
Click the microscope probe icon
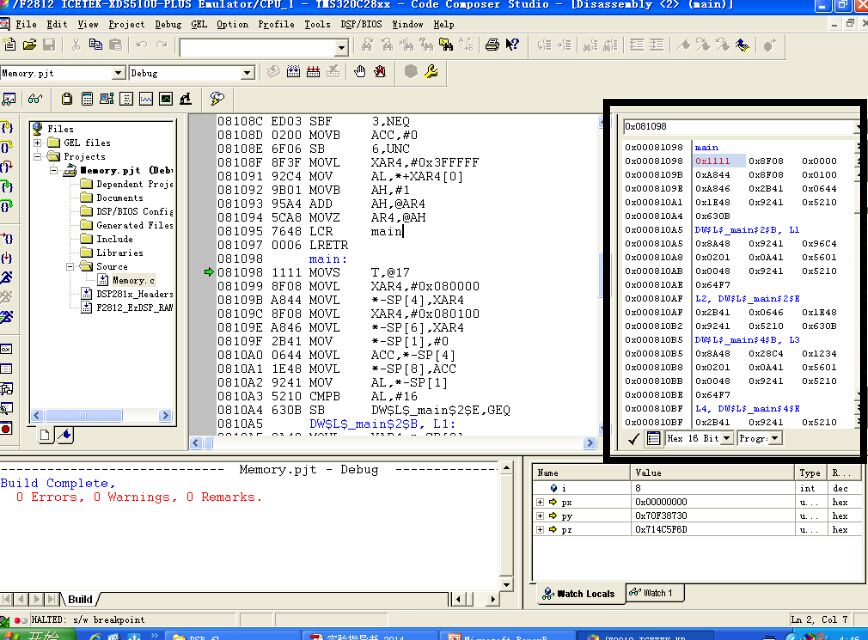pyautogui.click(x=185, y=99)
